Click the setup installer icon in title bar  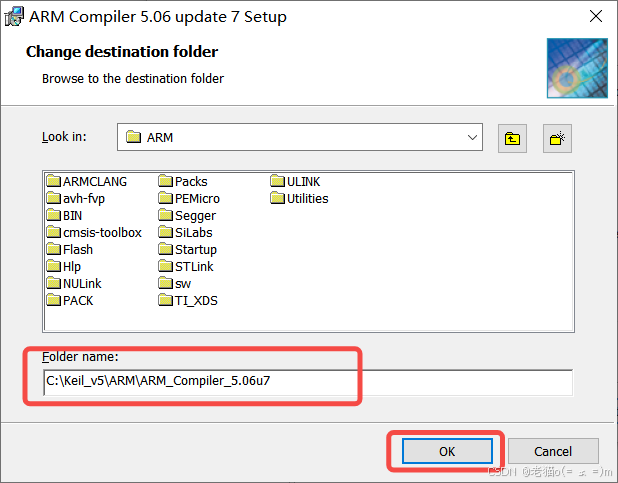click(x=14, y=17)
